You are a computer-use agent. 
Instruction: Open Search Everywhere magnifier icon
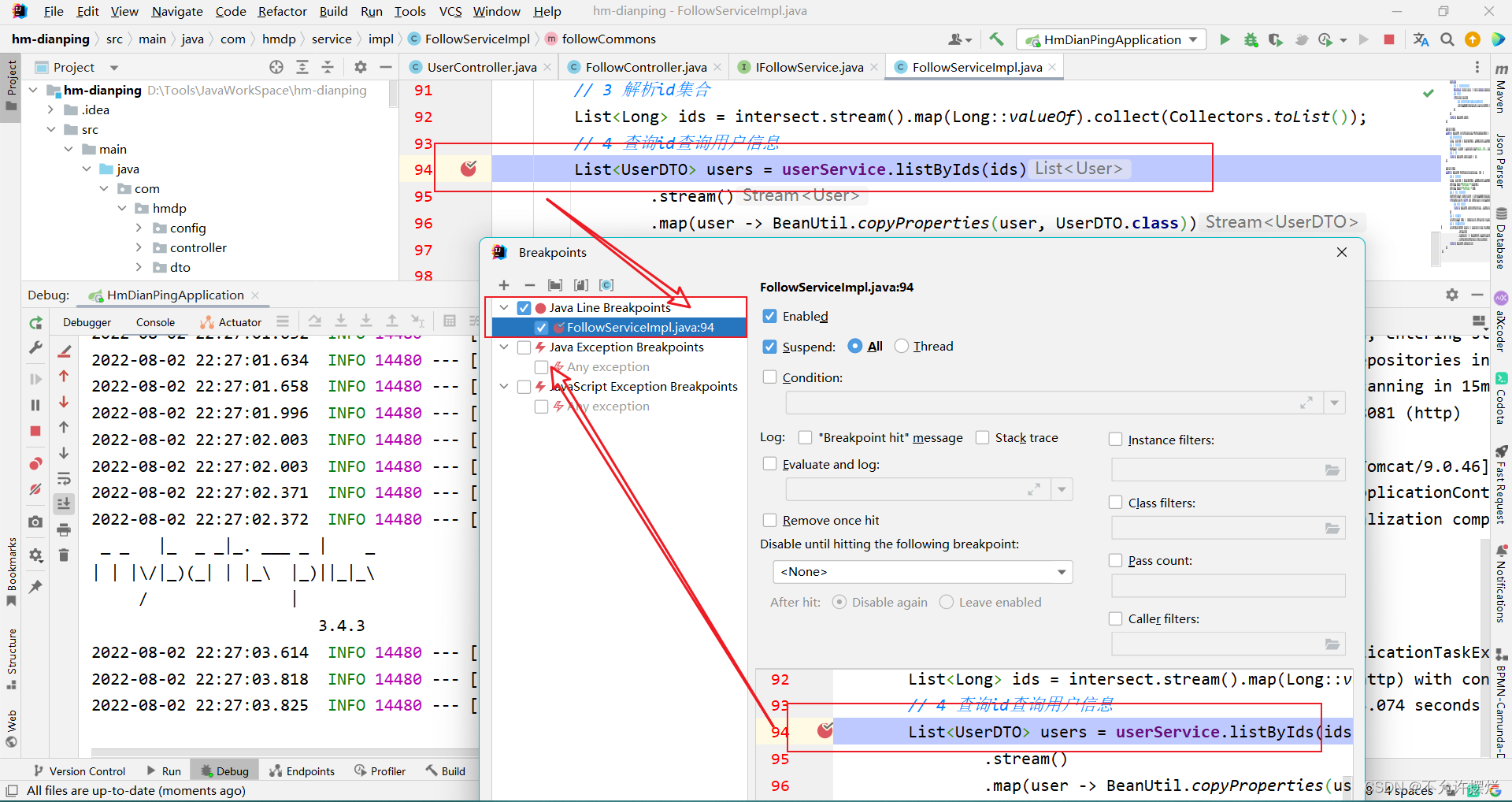pyautogui.click(x=1447, y=39)
